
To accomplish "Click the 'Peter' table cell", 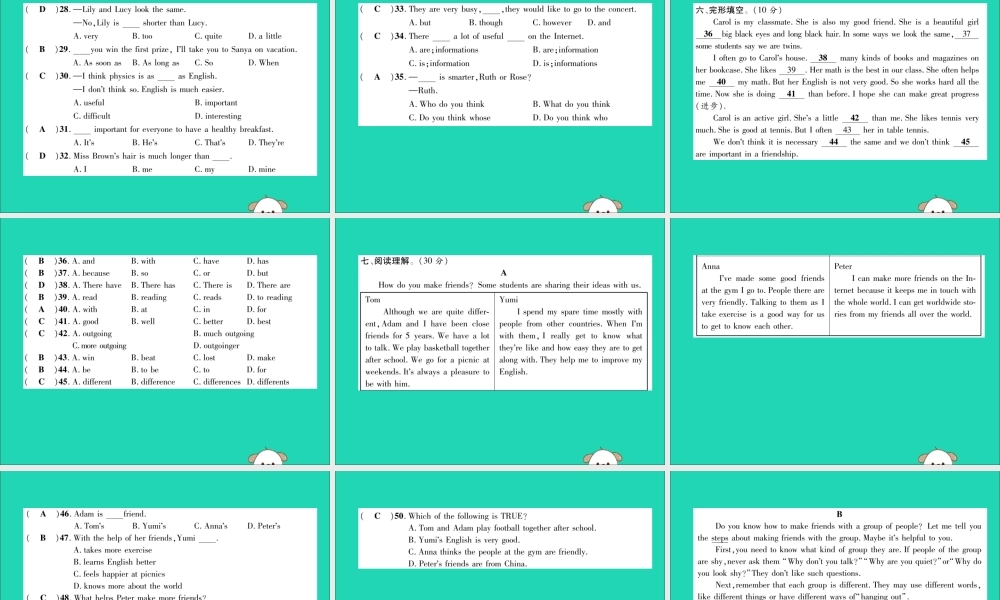I will tap(905, 296).
